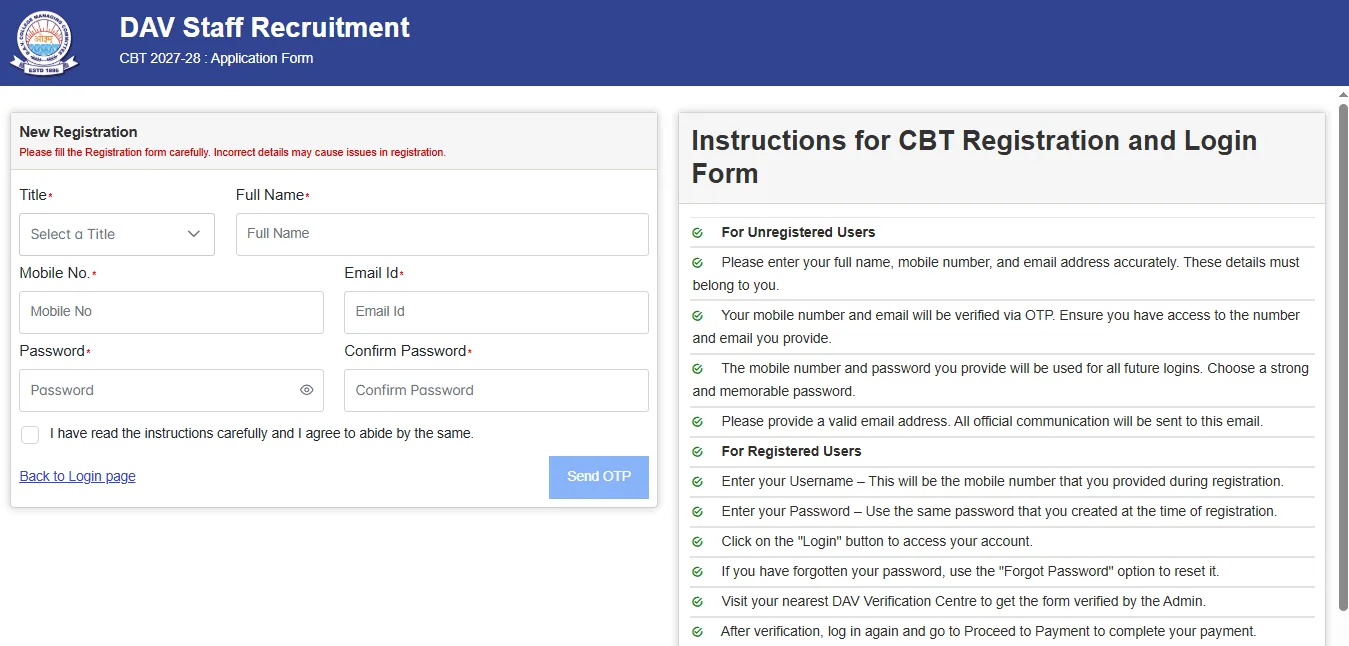
Task: Click check icon beside enter your full name line
Action: pos(698,263)
